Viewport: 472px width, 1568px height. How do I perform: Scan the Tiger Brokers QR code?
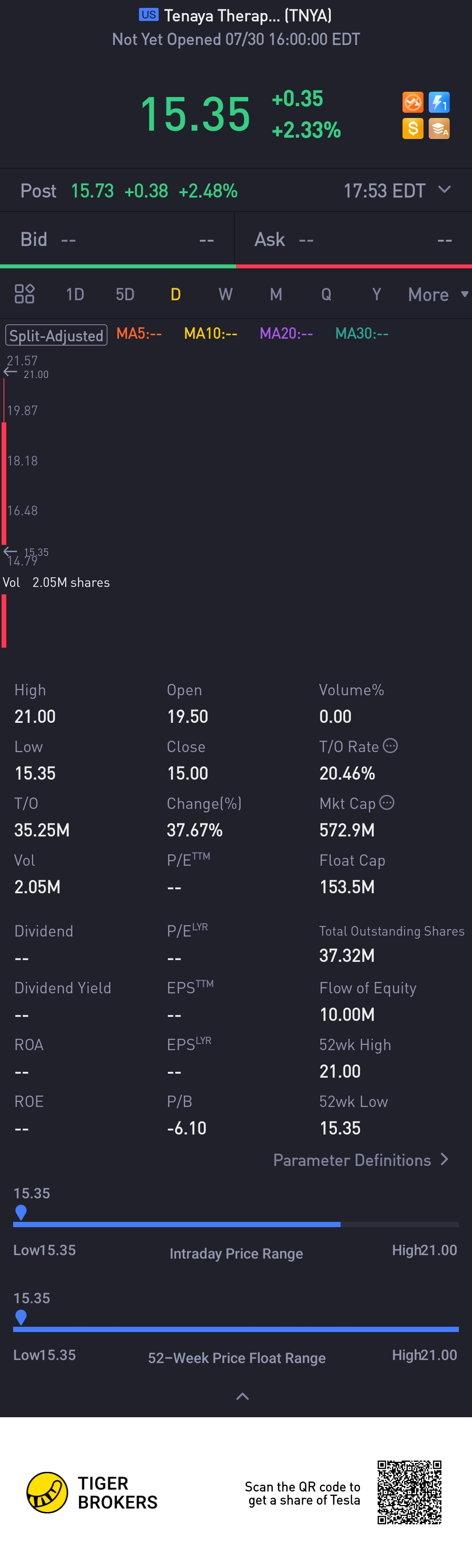coord(409,1492)
